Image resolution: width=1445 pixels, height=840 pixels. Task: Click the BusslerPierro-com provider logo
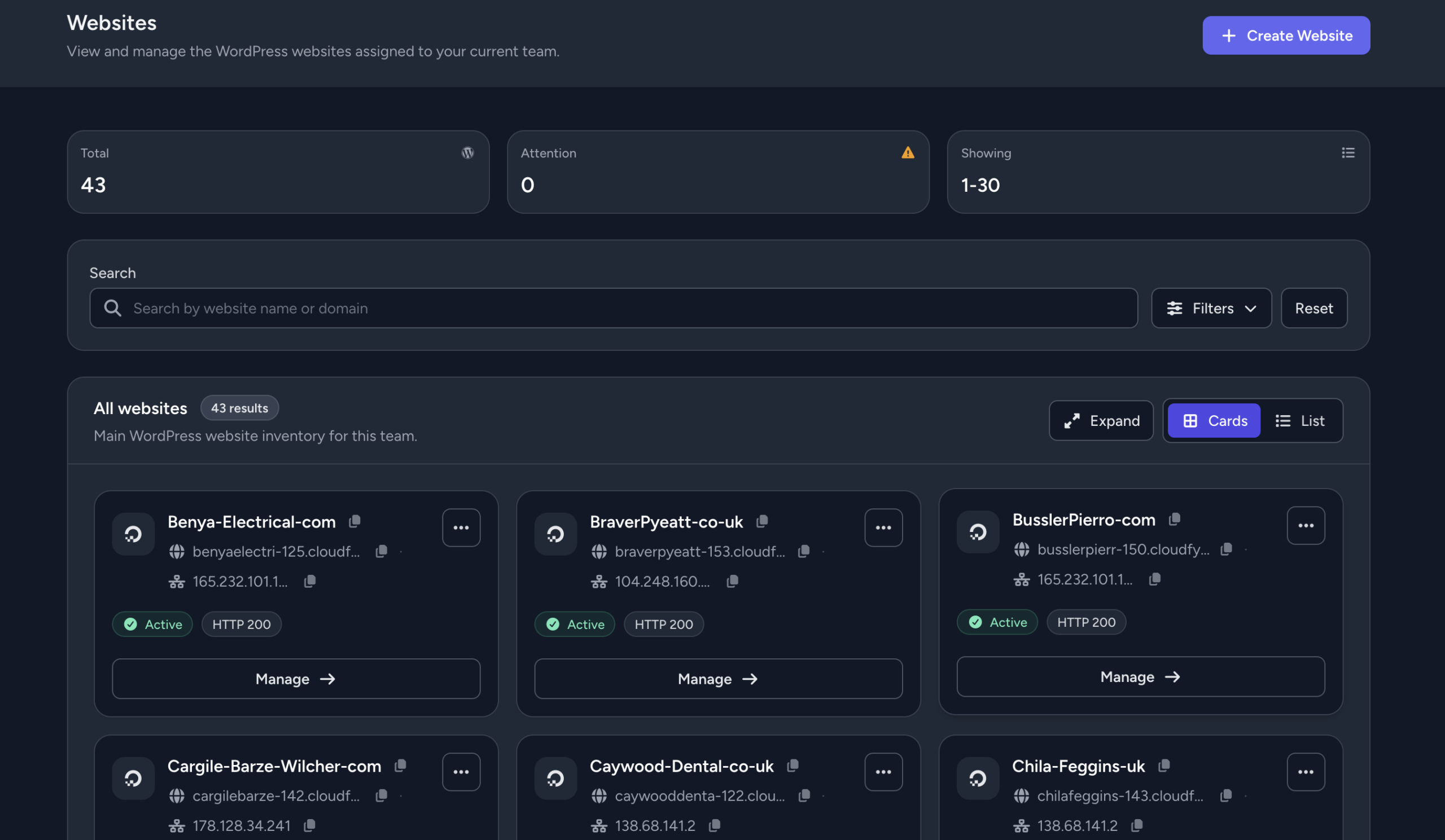pos(978,531)
